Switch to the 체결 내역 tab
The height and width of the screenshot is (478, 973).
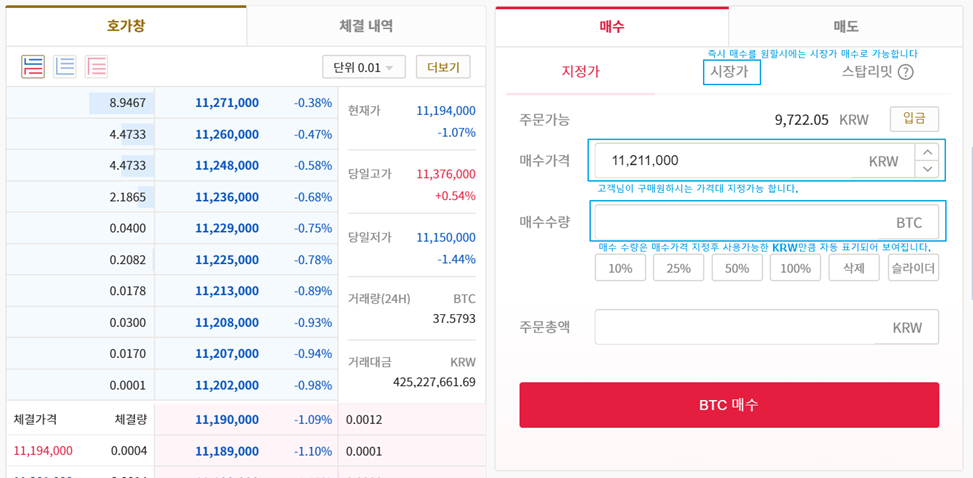pyautogui.click(x=366, y=26)
